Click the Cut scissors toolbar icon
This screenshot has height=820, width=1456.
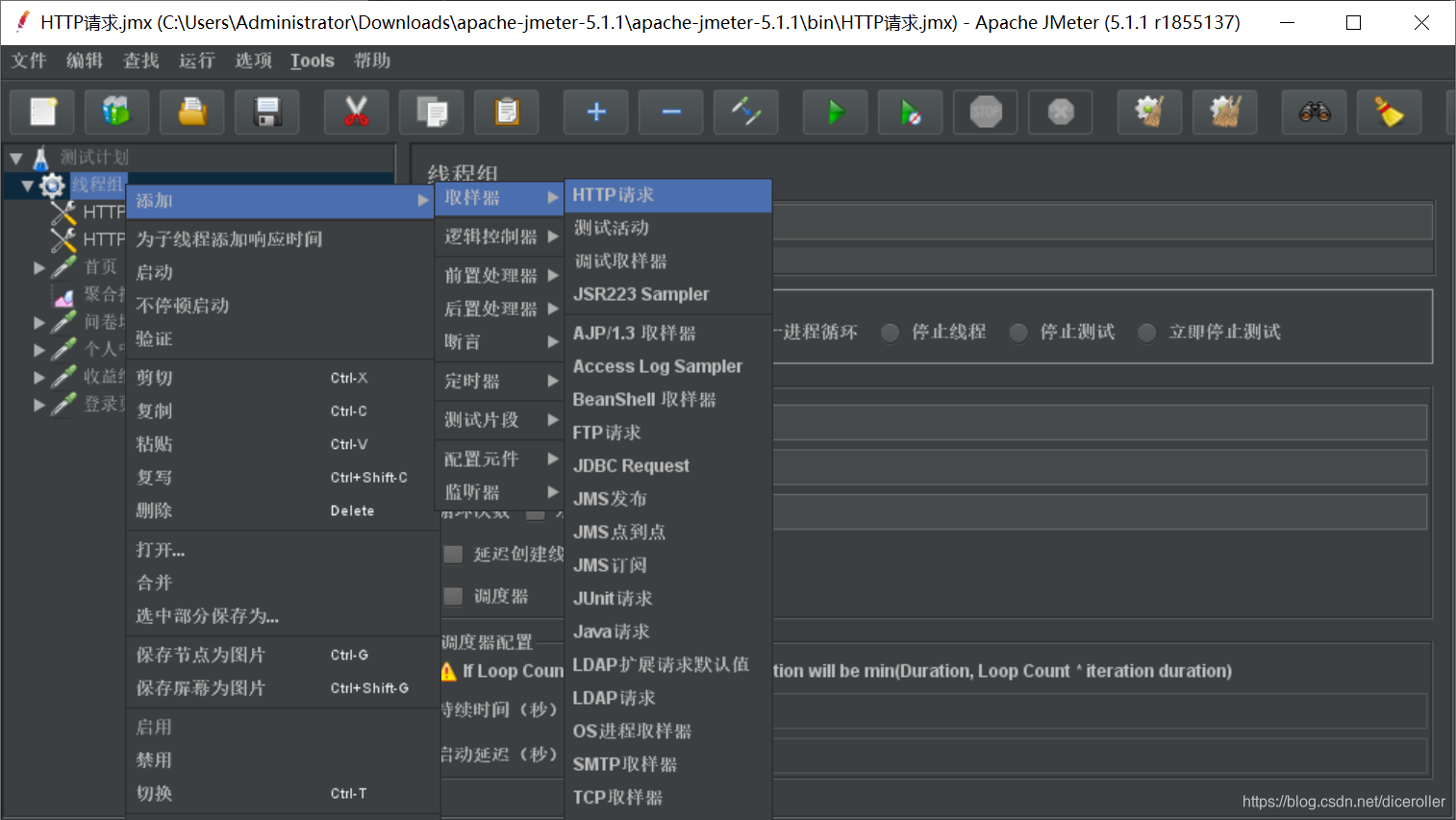pos(357,112)
